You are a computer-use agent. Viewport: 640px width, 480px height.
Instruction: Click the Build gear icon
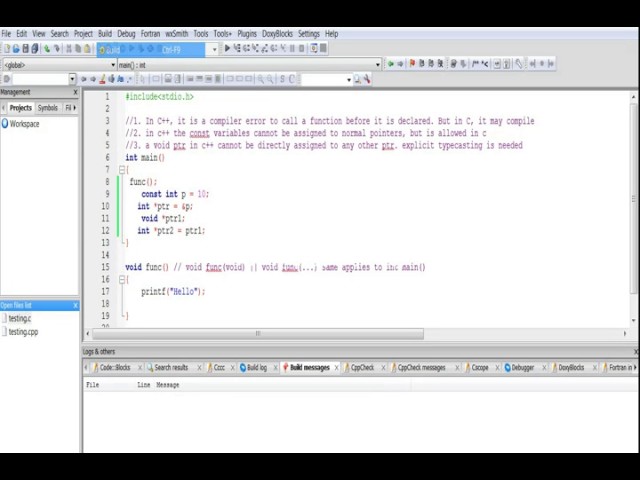click(x=102, y=50)
